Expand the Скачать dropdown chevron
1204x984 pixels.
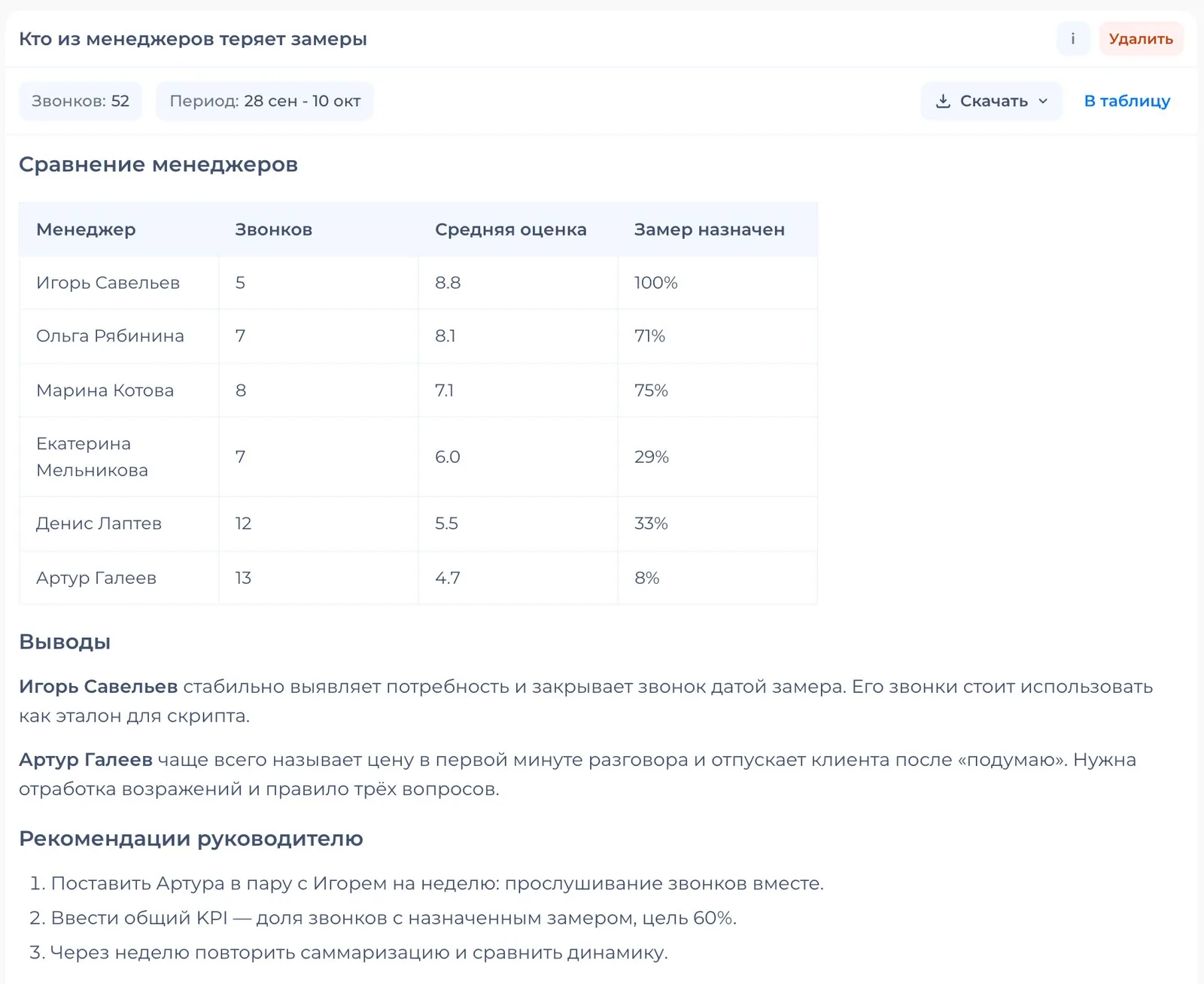(1043, 101)
